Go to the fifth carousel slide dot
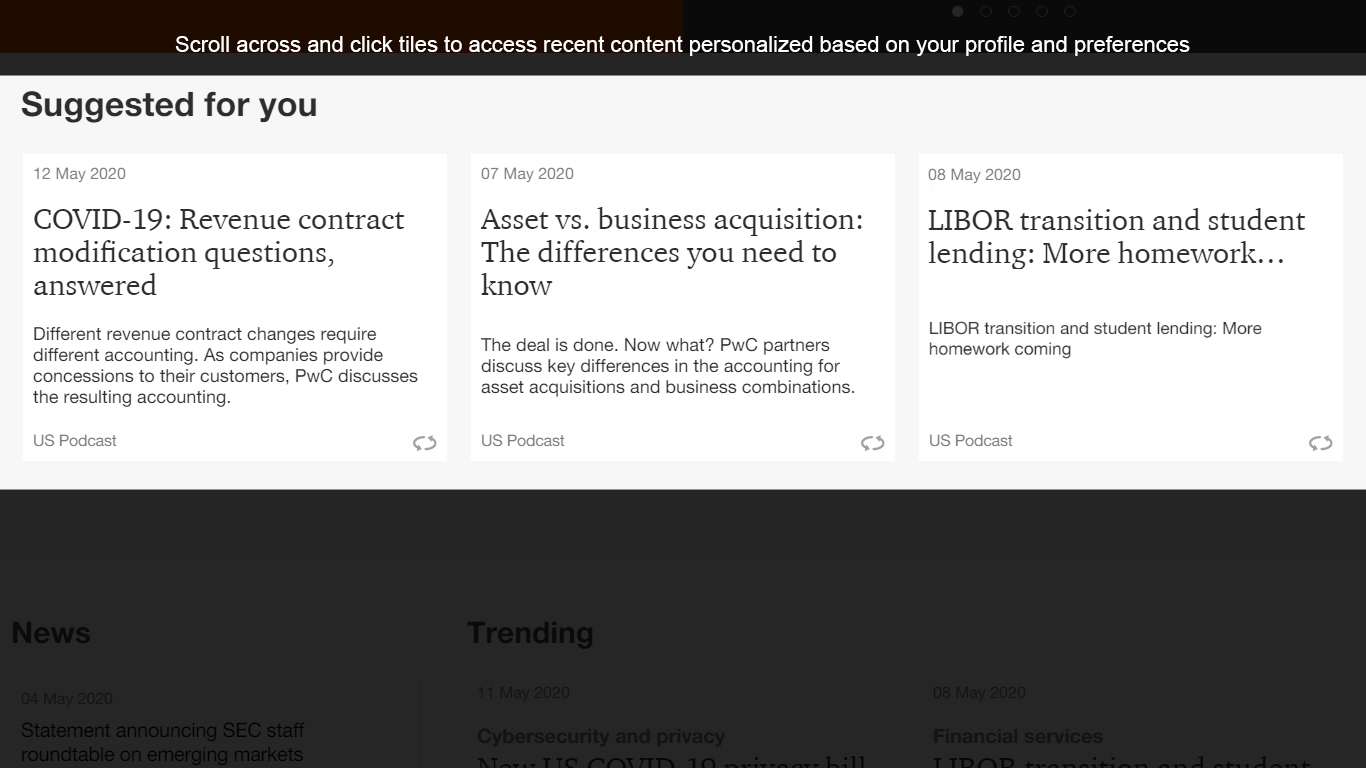This screenshot has width=1366, height=768. coord(1070,11)
